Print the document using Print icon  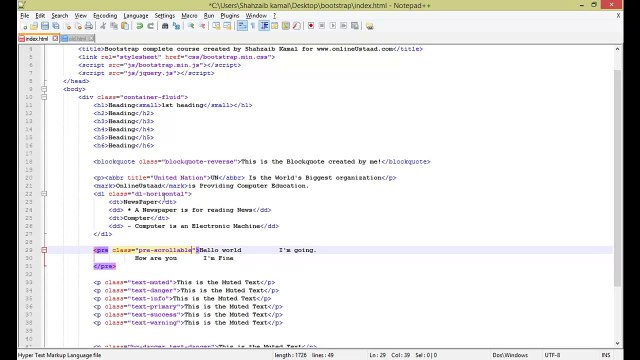click(89, 26)
